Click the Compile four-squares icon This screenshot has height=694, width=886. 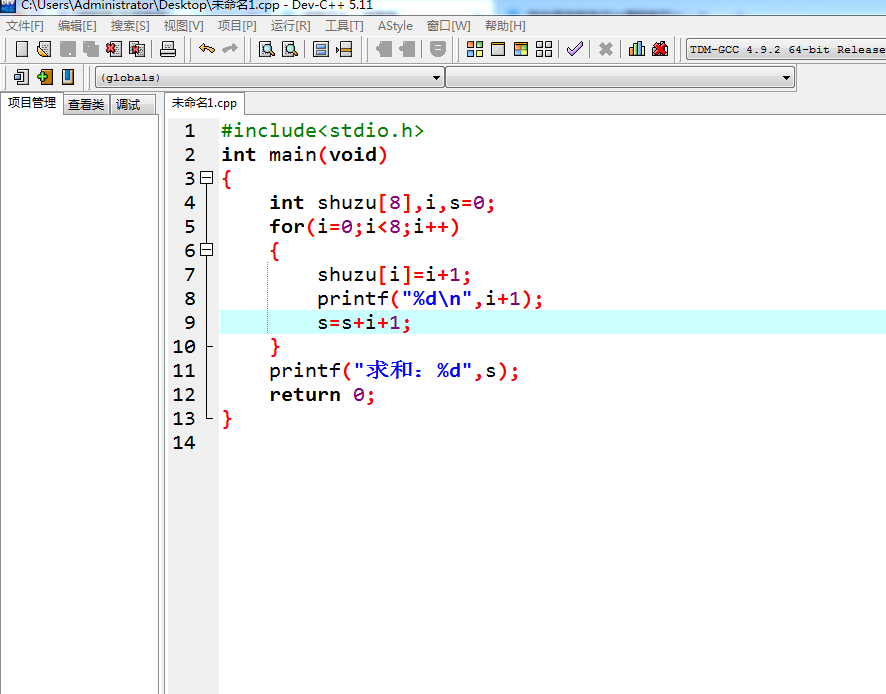point(475,49)
